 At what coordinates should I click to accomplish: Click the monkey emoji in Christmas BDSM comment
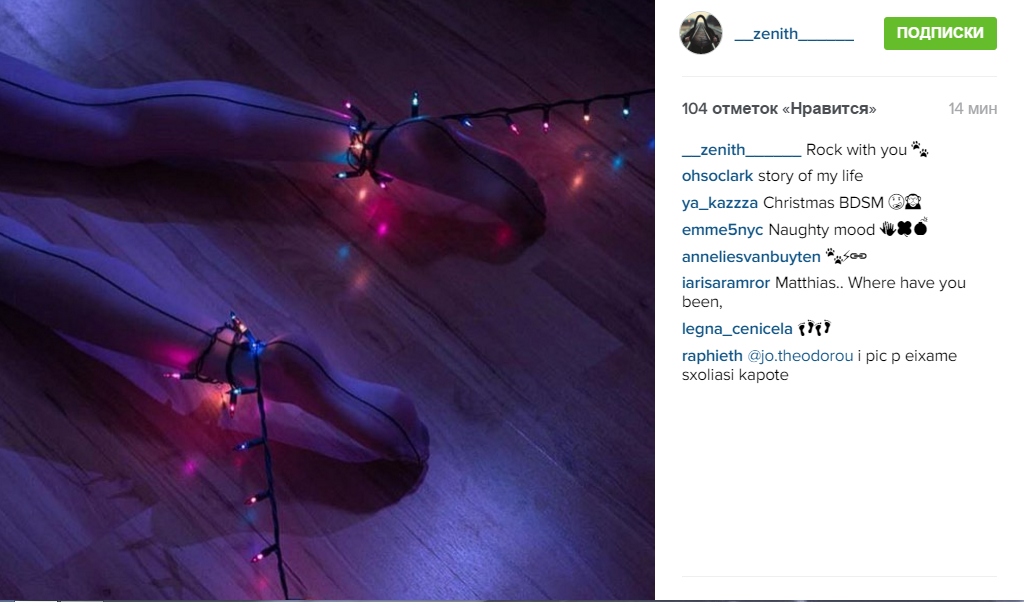(913, 202)
